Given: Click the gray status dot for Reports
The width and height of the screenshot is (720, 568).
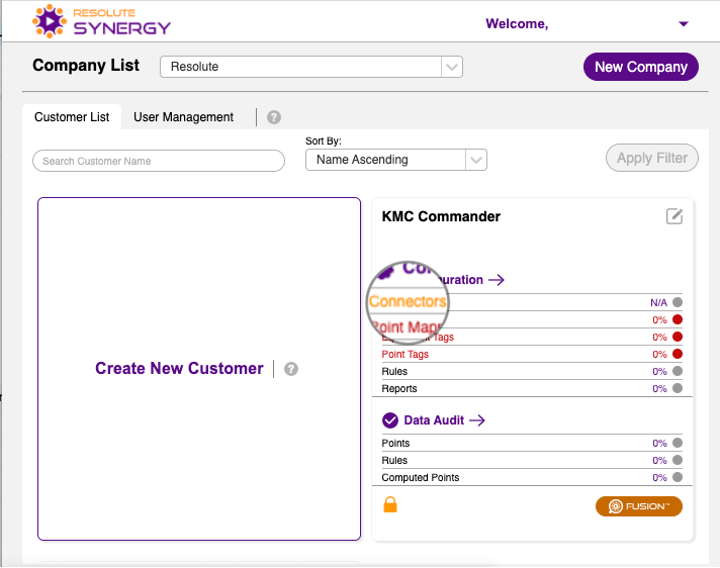Looking at the screenshot, I should 677,388.
